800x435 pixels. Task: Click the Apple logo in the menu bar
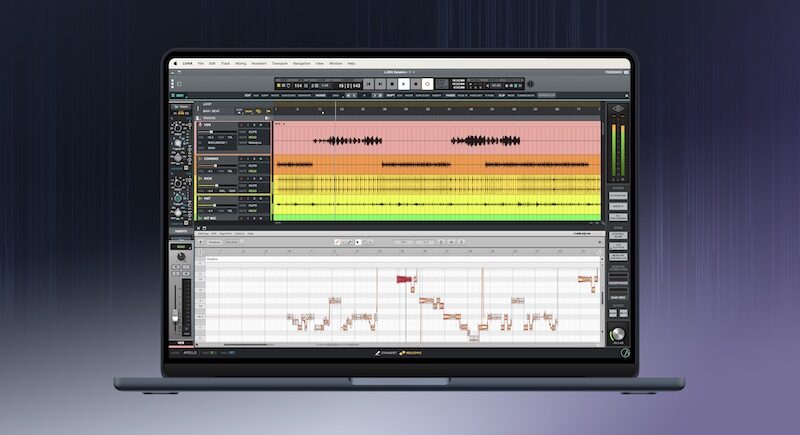click(x=173, y=62)
